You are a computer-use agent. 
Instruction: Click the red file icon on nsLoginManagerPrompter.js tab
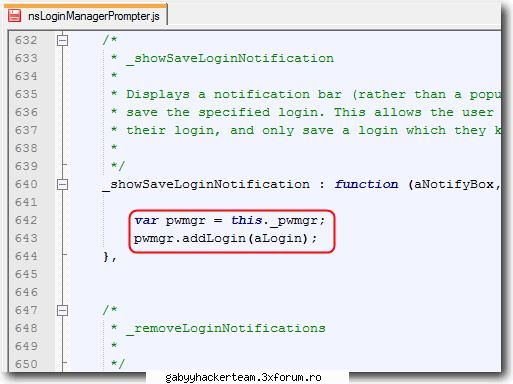(15, 15)
